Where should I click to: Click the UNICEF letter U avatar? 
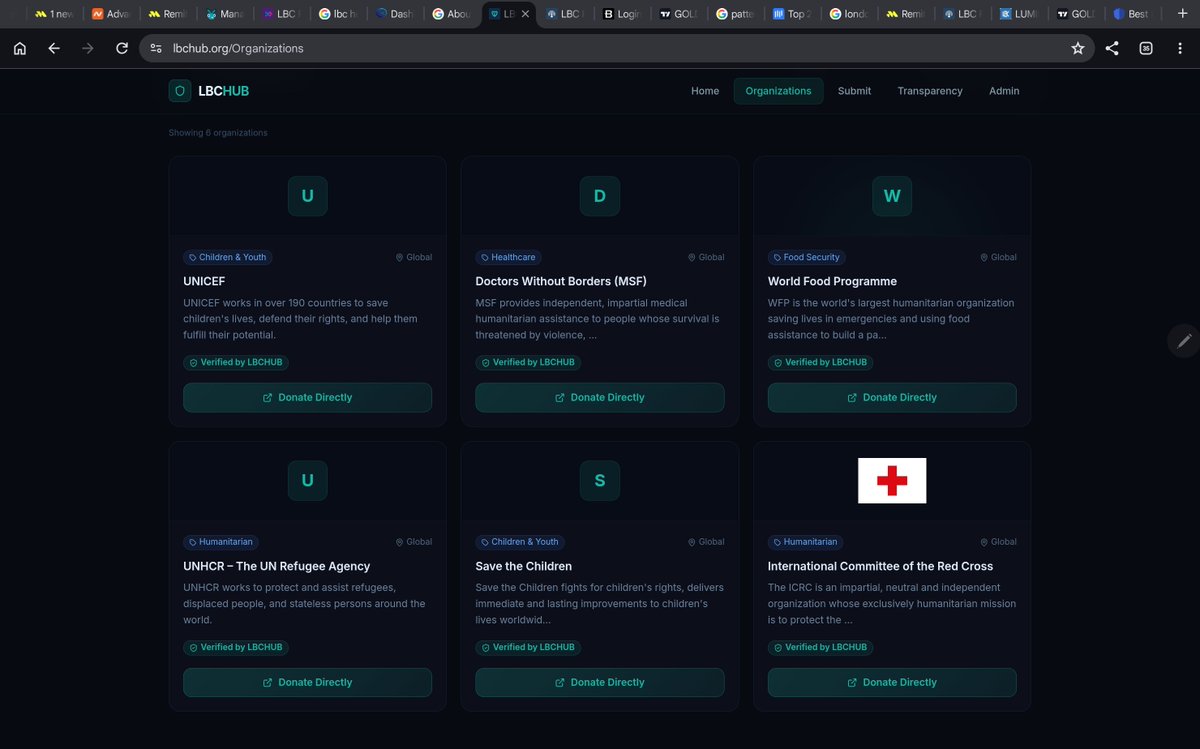[307, 196]
